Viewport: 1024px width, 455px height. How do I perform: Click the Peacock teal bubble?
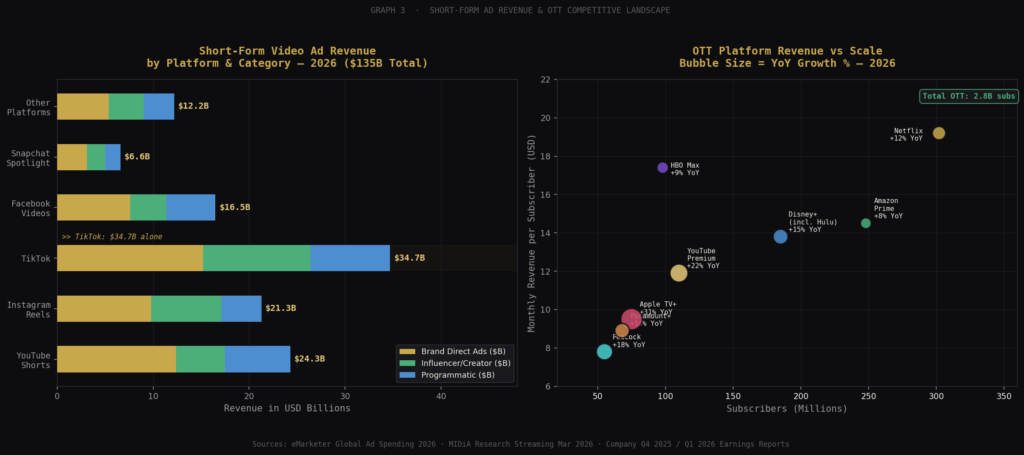coord(604,351)
